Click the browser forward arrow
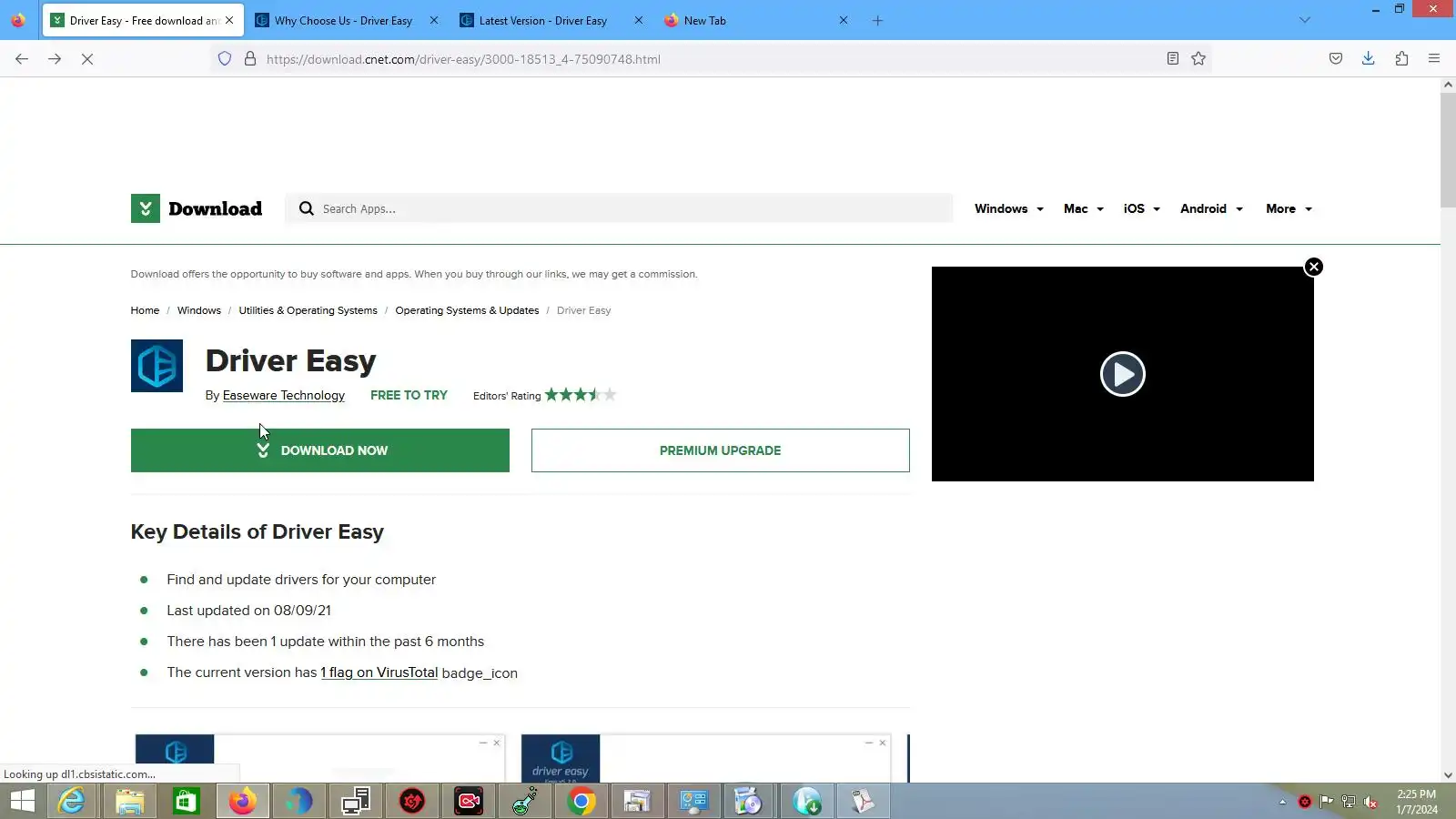Screen dimensions: 1456x819 55,59
